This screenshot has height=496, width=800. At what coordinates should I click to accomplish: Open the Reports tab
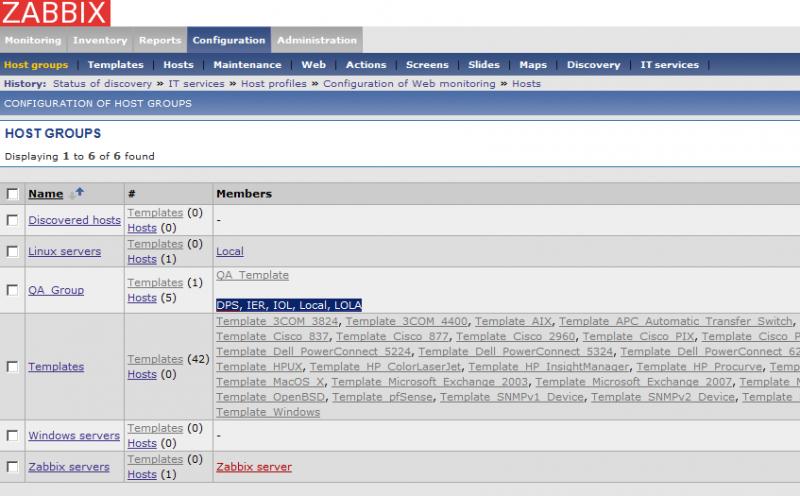pyautogui.click(x=160, y=40)
